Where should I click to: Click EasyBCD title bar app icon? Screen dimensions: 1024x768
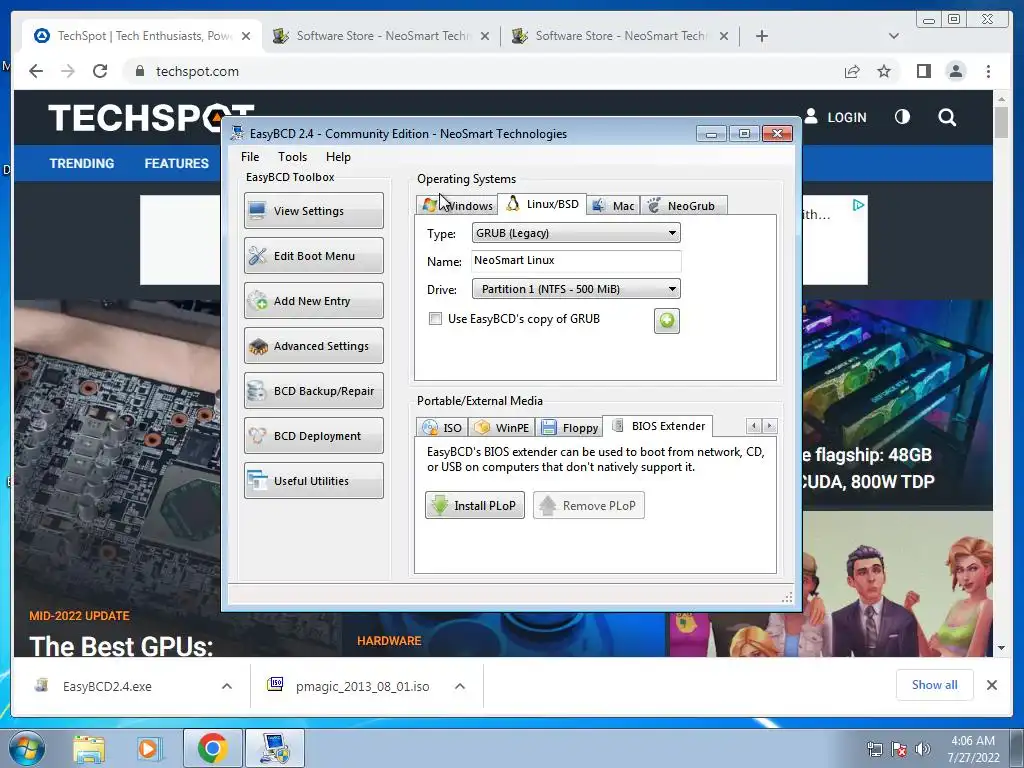click(237, 133)
